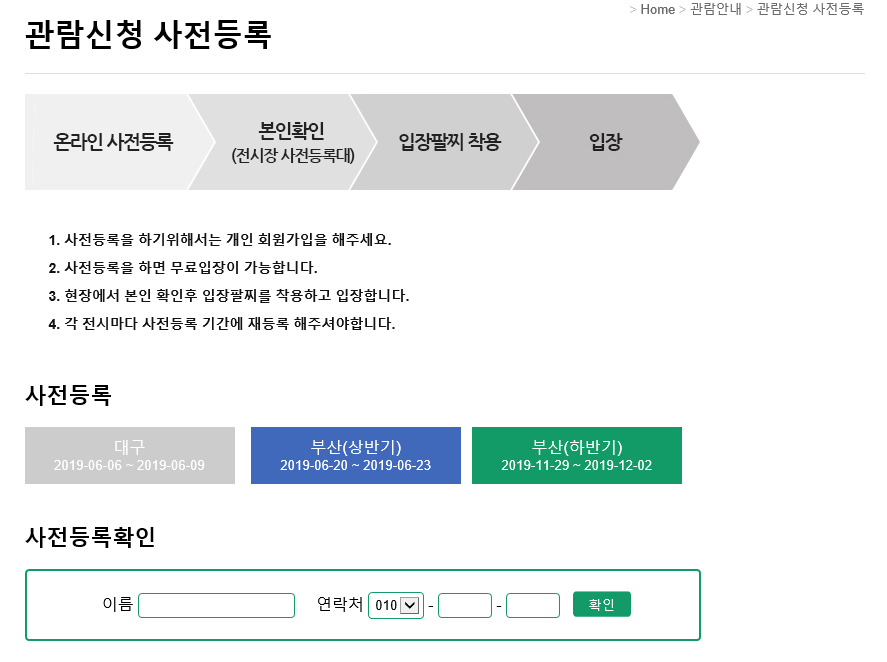Click instruction line 3 about 입장팔찌
This screenshot has height=662, width=887.
229,295
